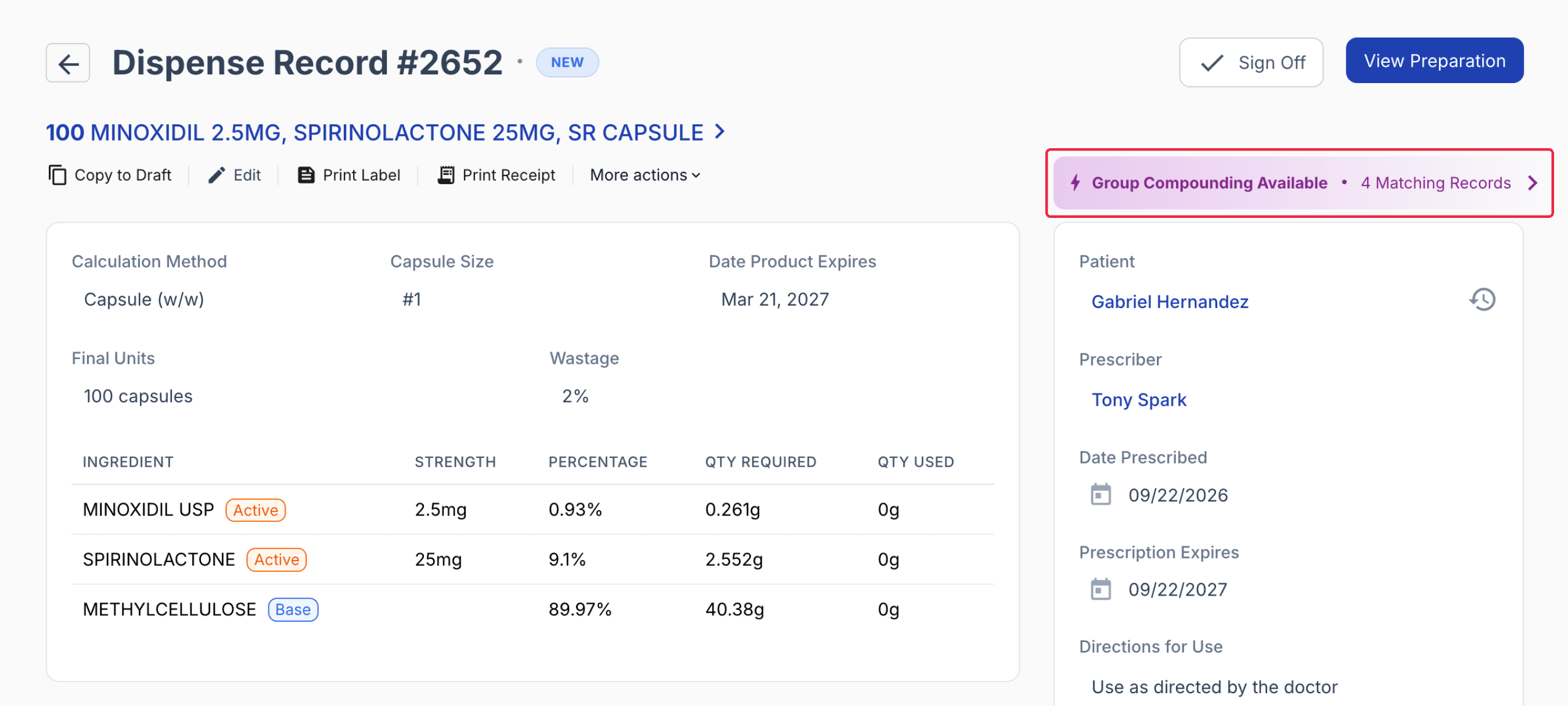Open prescriber Tony Spark
1568x706 pixels.
(x=1138, y=400)
